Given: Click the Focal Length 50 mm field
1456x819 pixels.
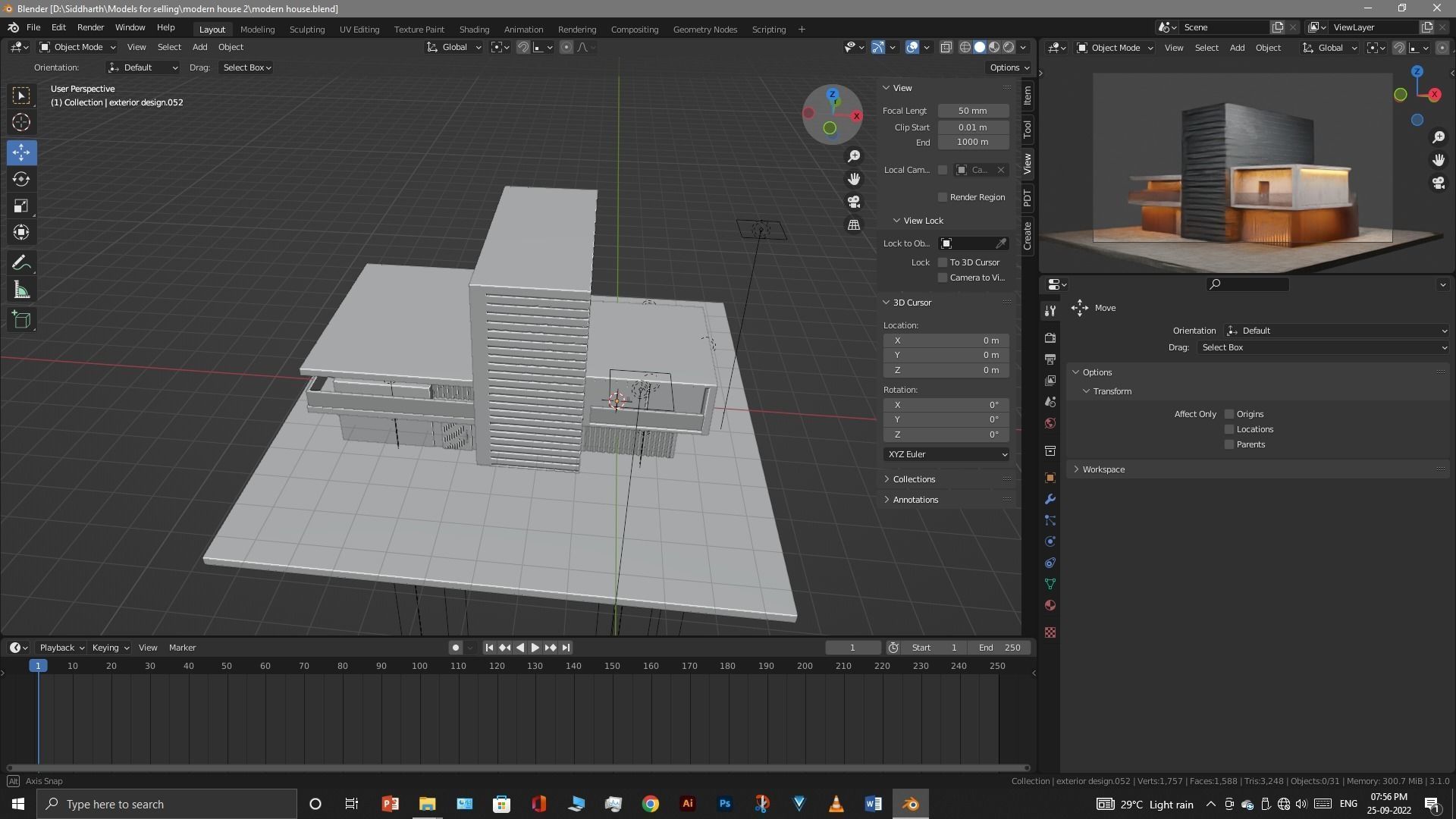Looking at the screenshot, I should tap(973, 111).
